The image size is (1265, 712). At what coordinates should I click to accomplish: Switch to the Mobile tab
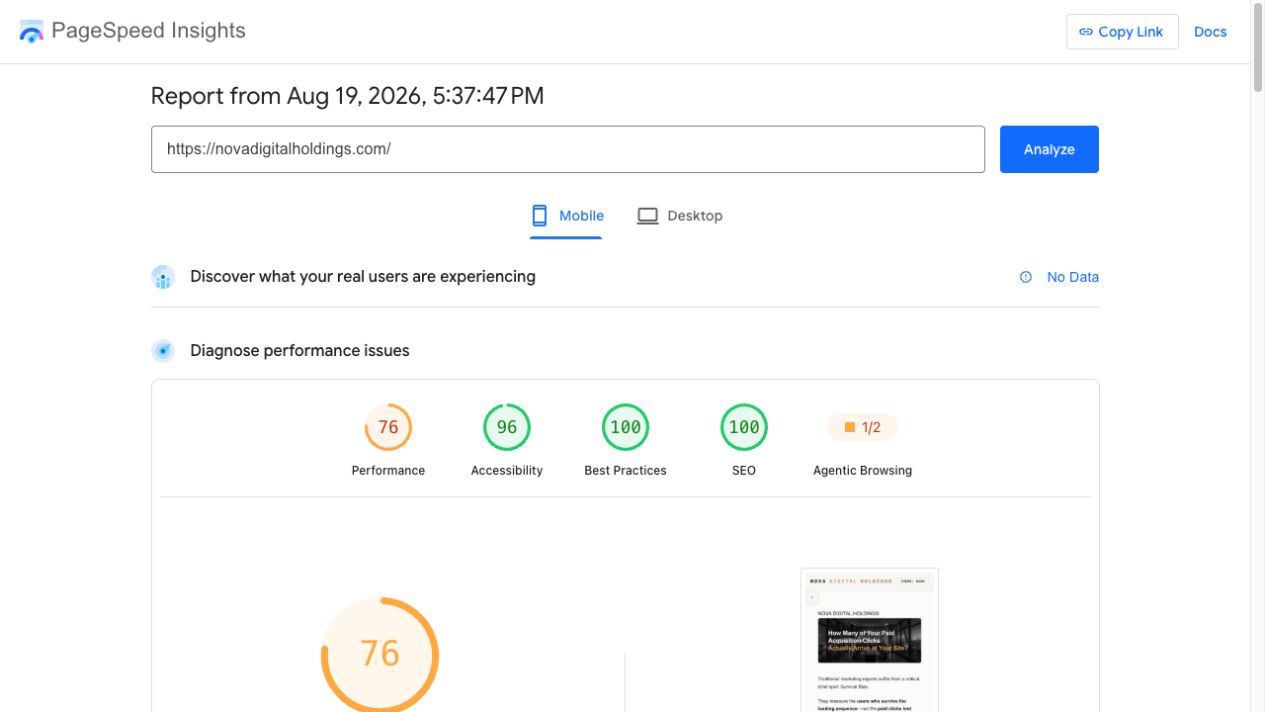(x=566, y=216)
